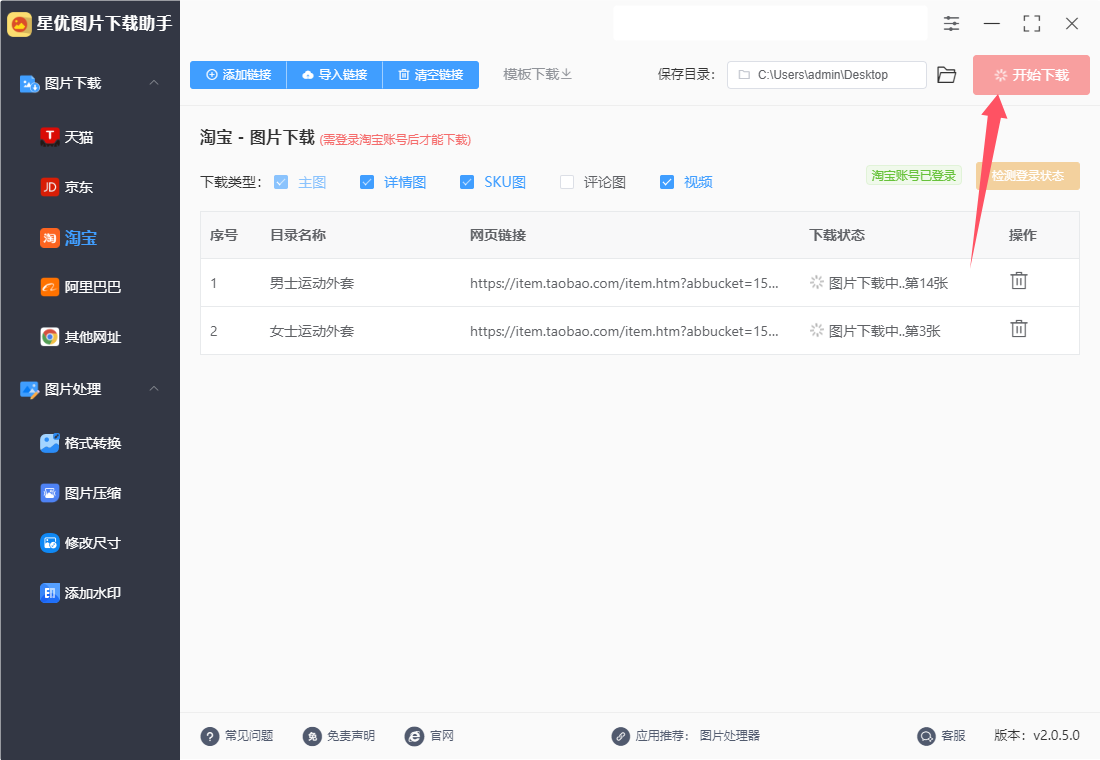Click the IE browser footer icon

pyautogui.click(x=415, y=736)
